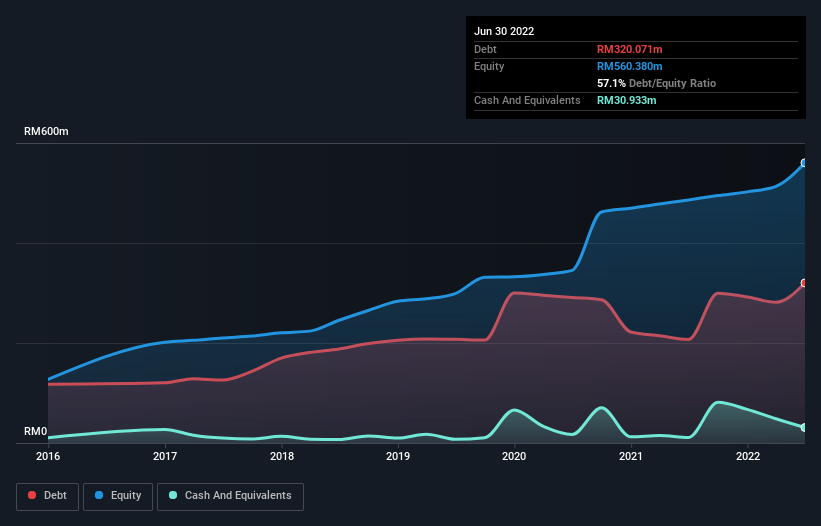This screenshot has width=821, height=526.
Task: Click the 2022 x-axis label
Action: point(748,456)
